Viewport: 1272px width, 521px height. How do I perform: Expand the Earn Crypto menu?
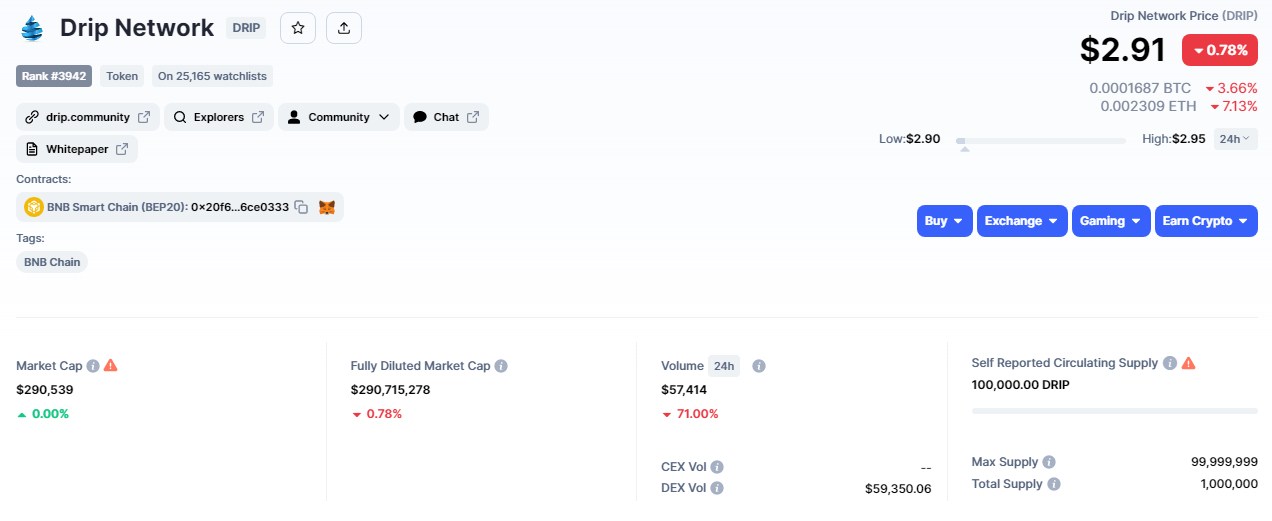pos(1205,221)
